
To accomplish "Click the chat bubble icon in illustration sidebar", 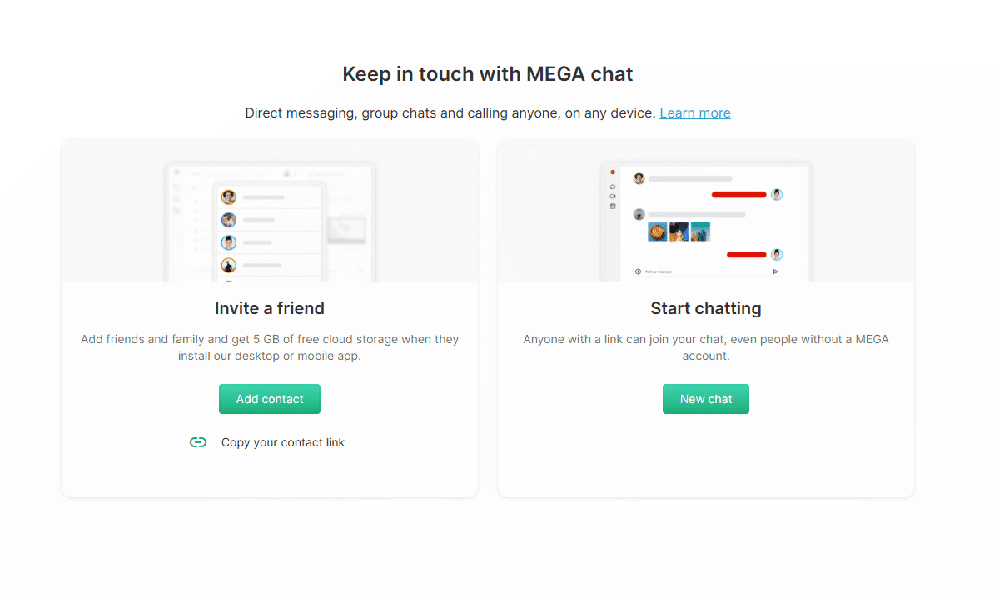I will point(612,186).
